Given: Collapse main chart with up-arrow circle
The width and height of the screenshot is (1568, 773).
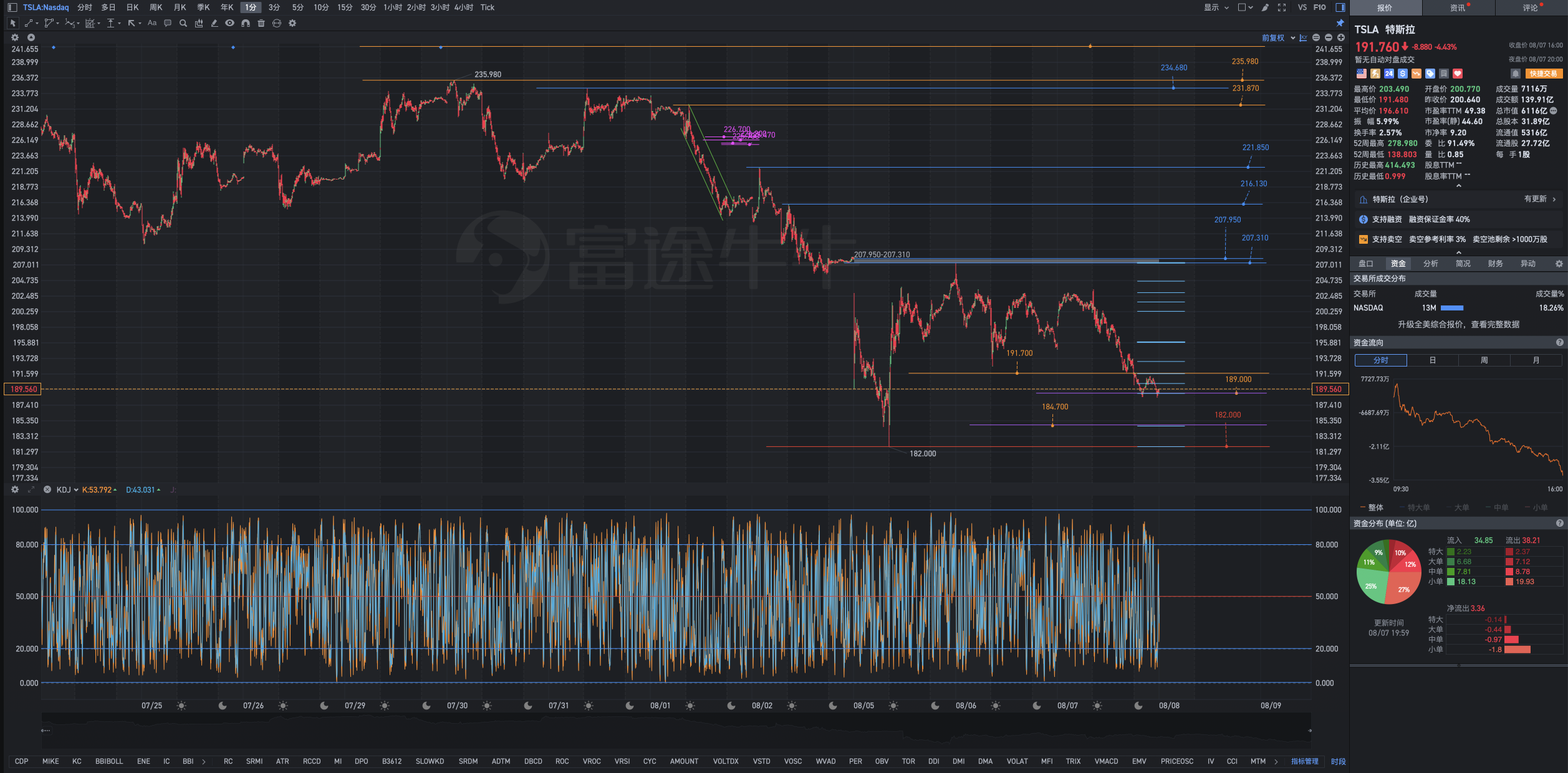Looking at the screenshot, I should 31,37.
